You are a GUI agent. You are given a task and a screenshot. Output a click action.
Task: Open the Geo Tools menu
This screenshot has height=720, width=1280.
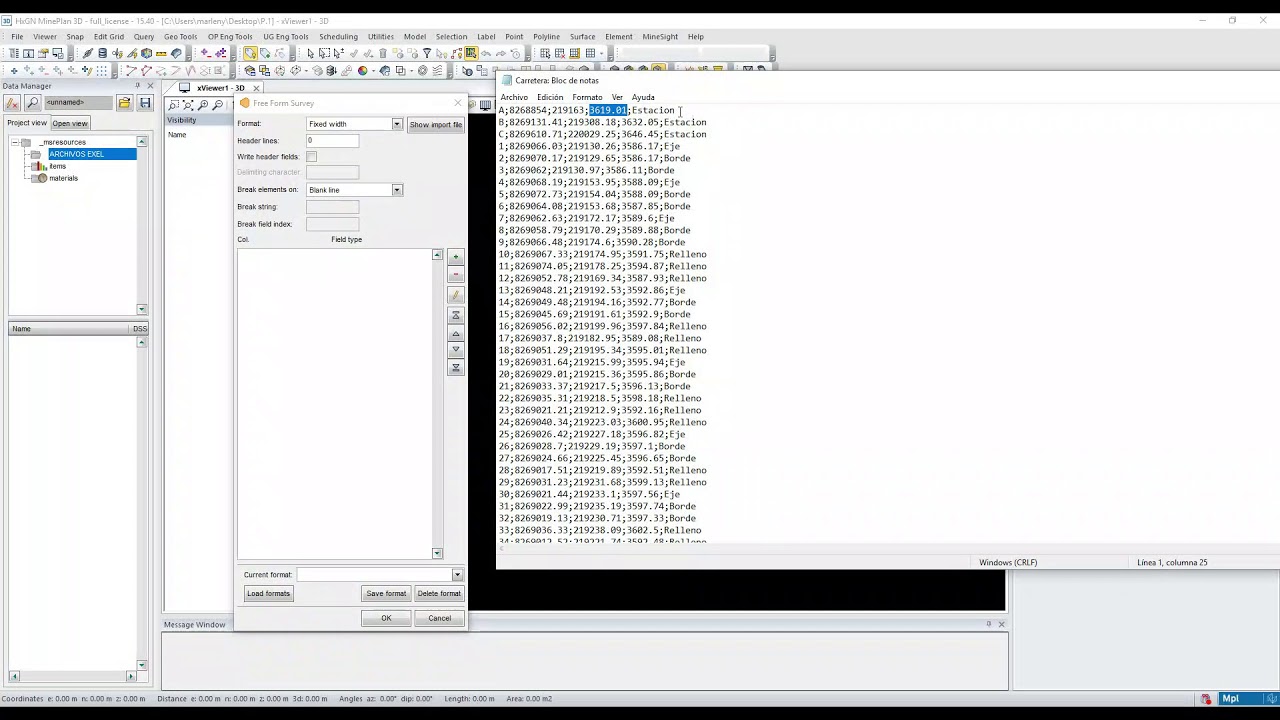coord(181,37)
